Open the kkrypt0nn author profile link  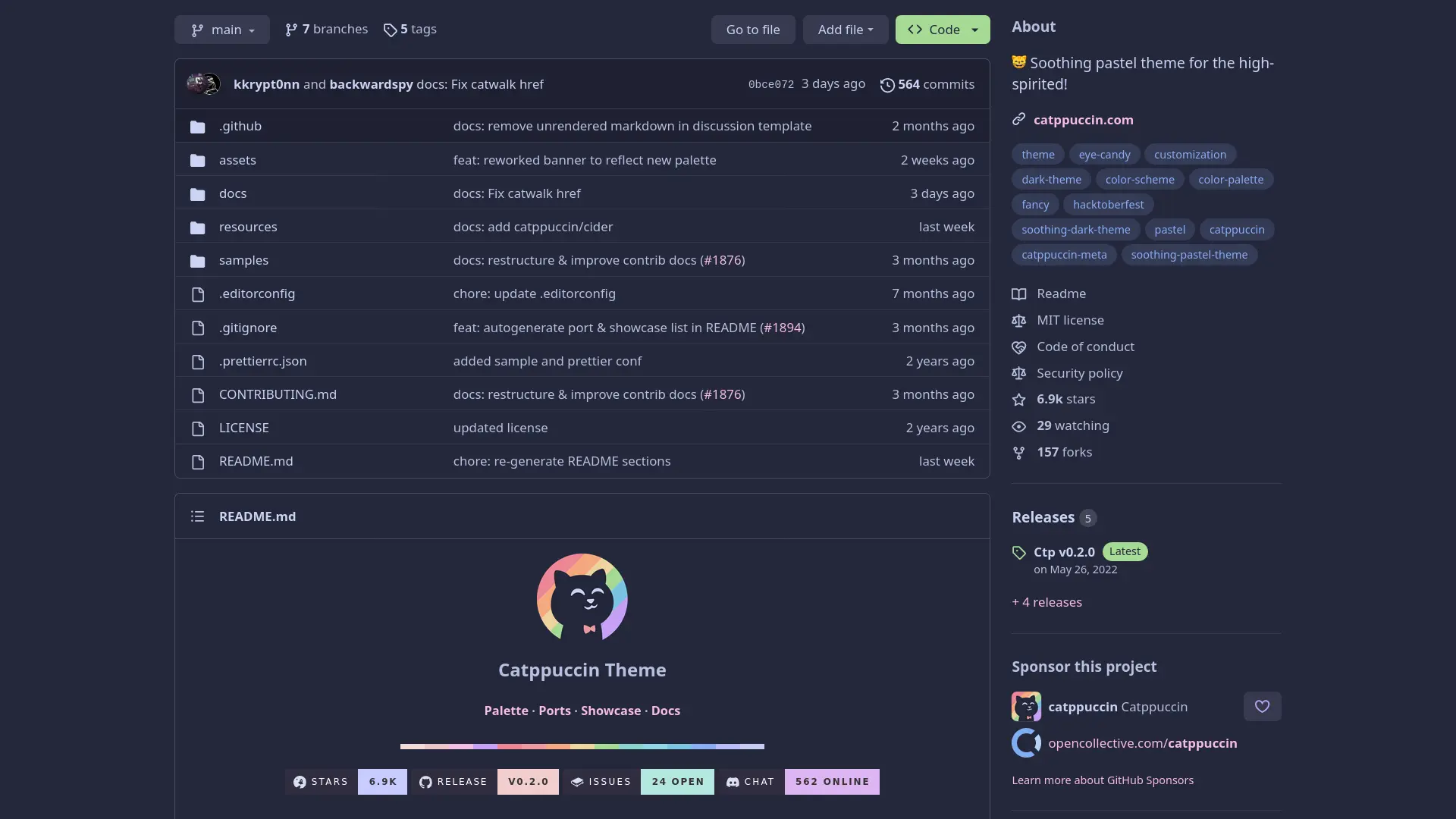[266, 84]
